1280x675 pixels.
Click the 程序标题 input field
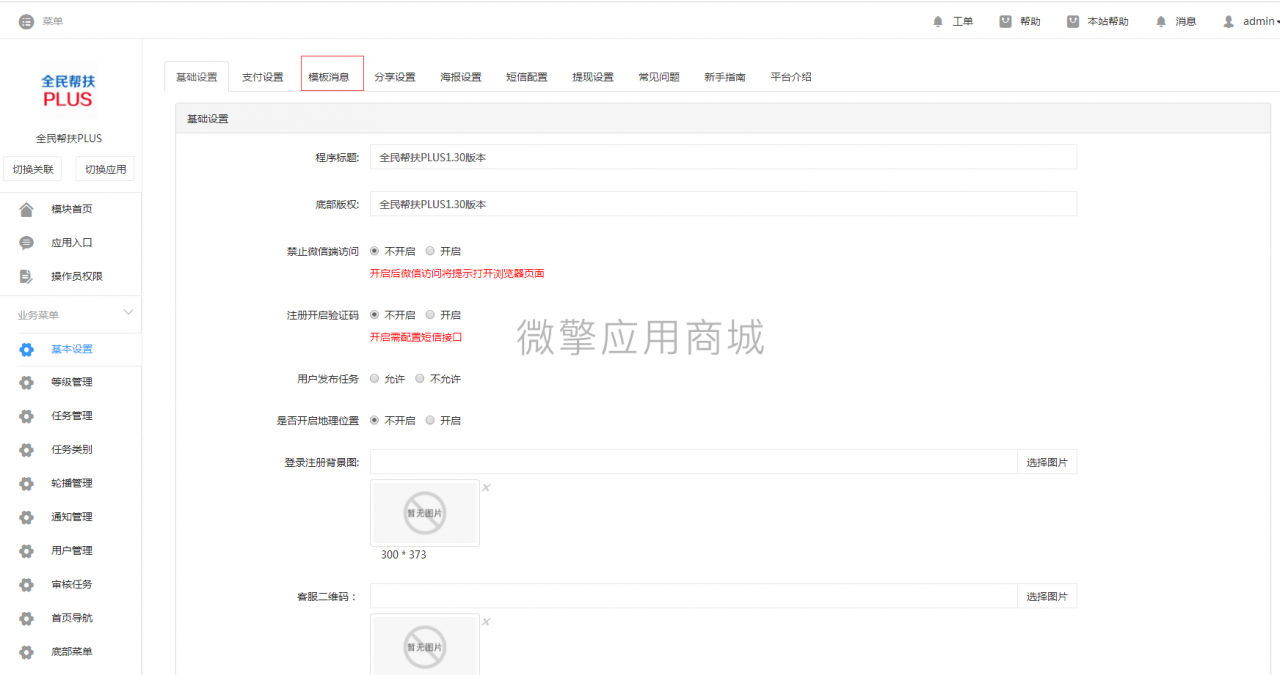(x=723, y=157)
